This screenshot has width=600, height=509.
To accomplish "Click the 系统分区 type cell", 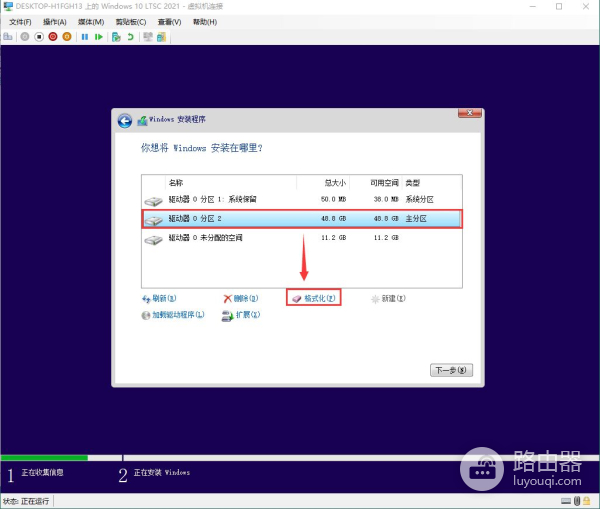I will tap(419, 199).
